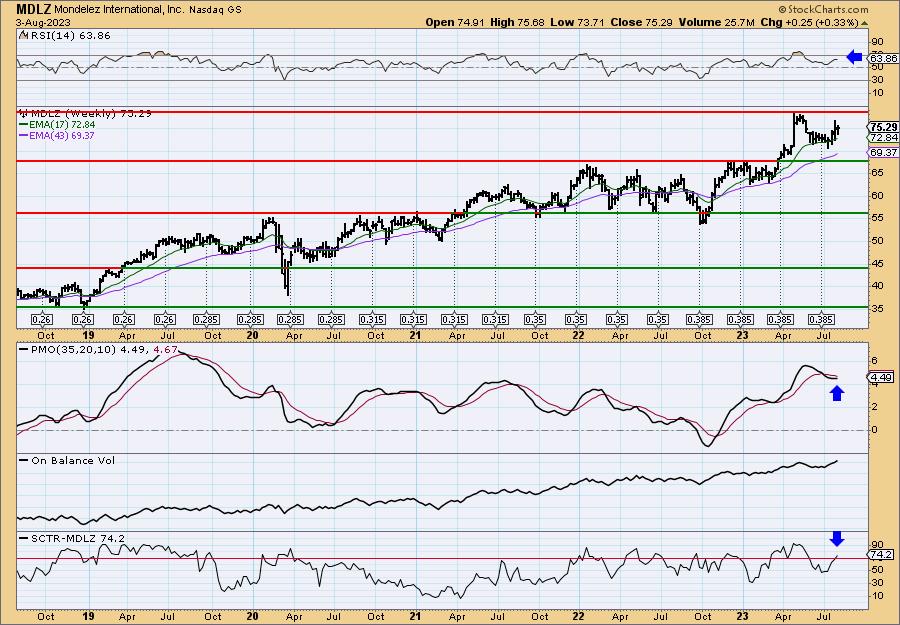This screenshot has width=900, height=625.
Task: Click the Open 74.91 value
Action: 455,22
